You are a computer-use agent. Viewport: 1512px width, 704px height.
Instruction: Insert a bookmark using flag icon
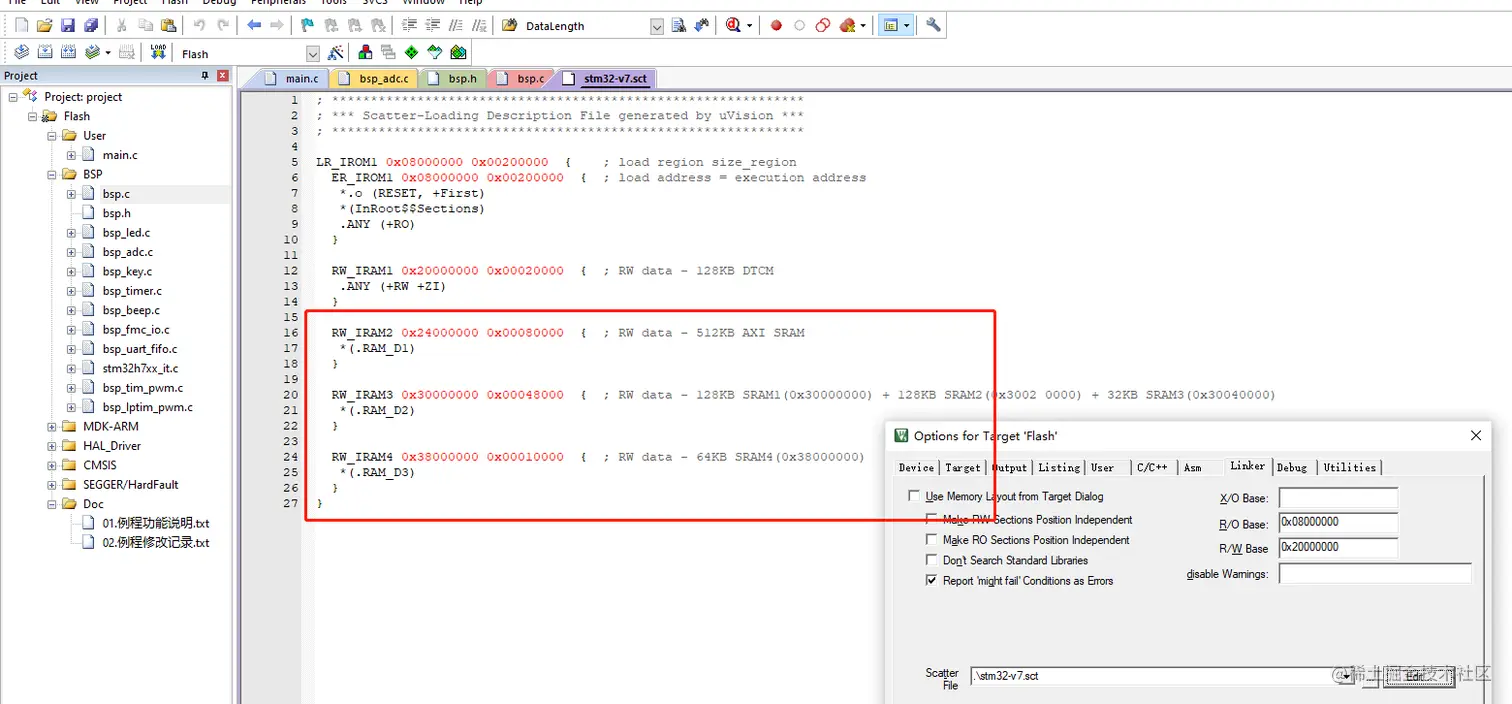pos(308,26)
